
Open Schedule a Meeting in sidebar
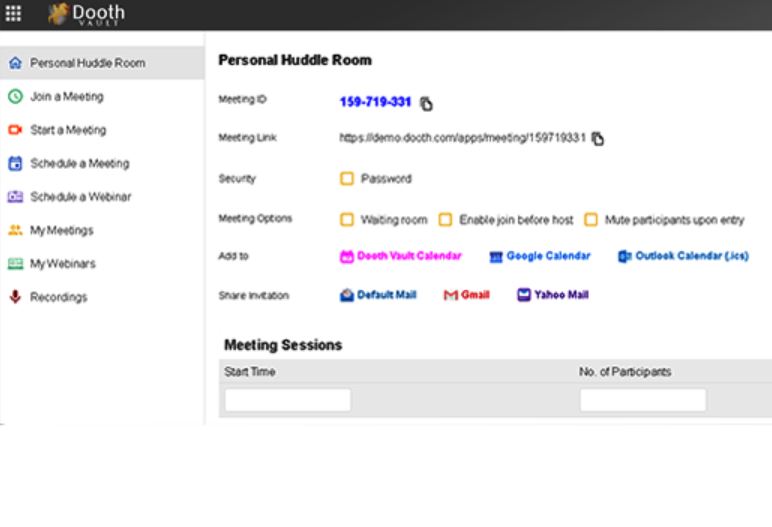tap(79, 163)
